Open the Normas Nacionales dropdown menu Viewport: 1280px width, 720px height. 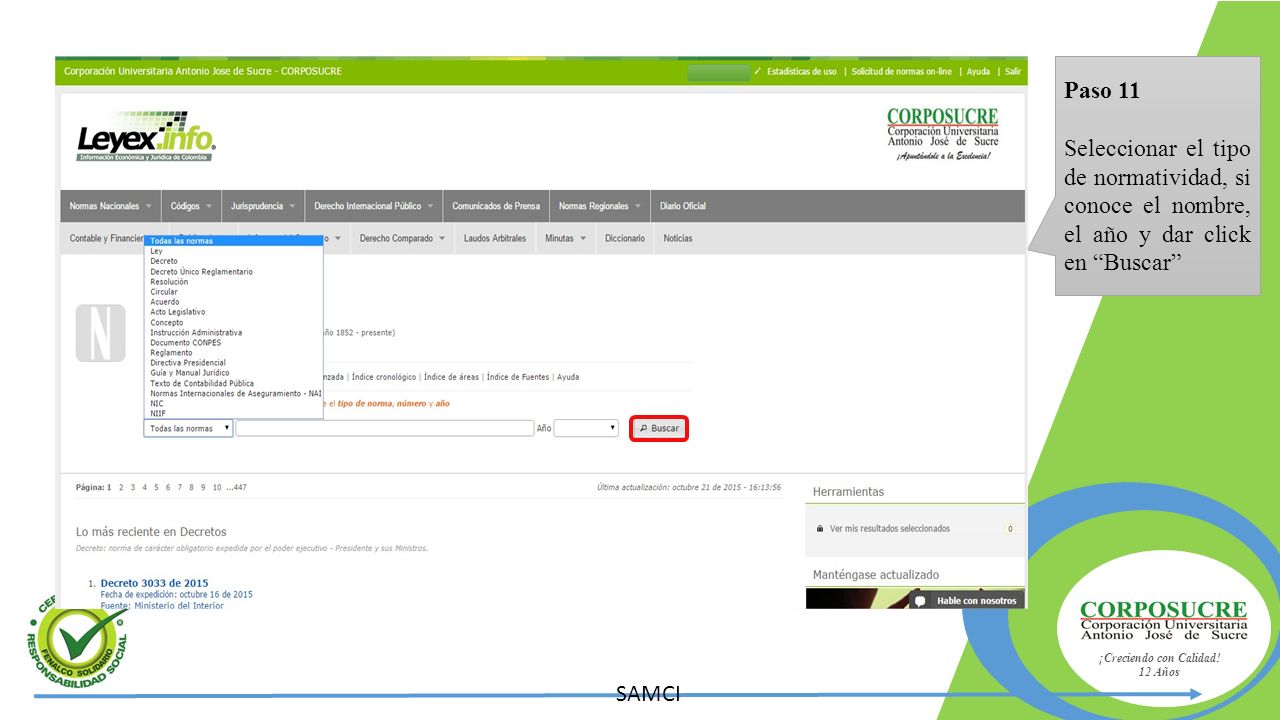(x=110, y=206)
